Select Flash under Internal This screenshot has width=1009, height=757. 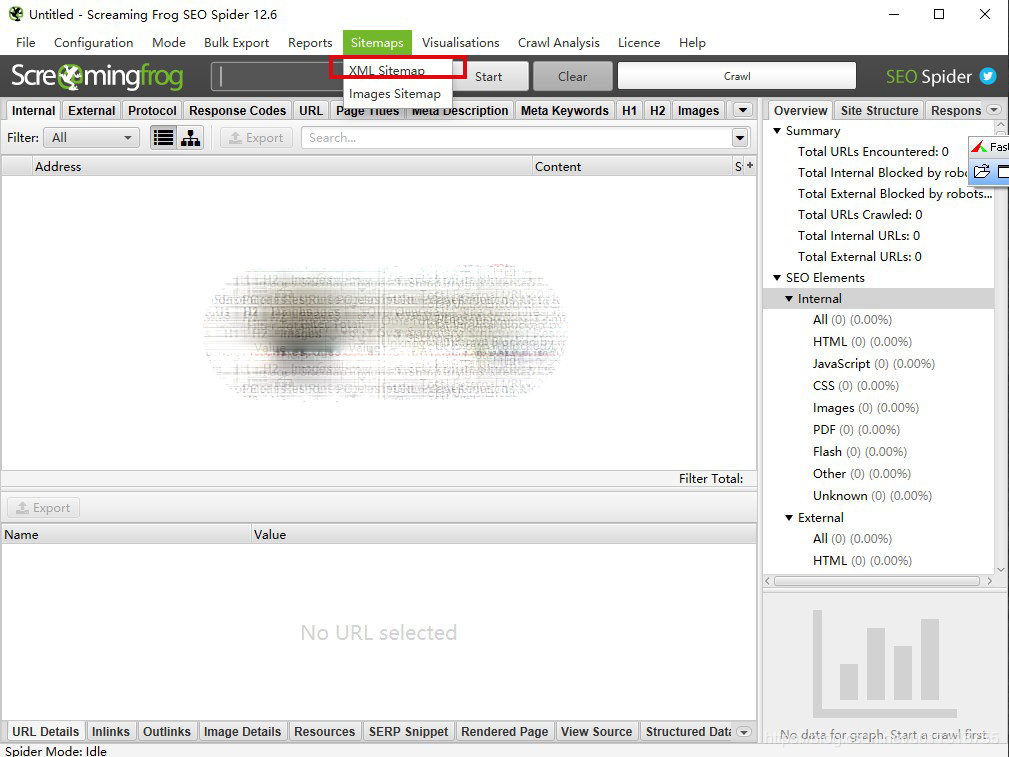(x=860, y=451)
